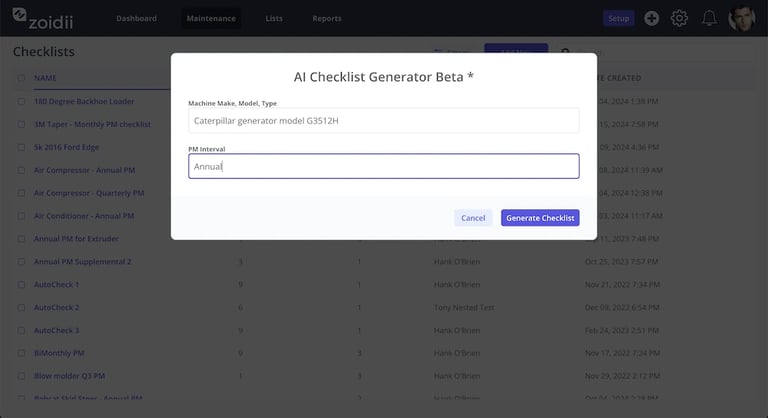Click the Checklists page heading
The image size is (768, 418).
(x=44, y=51)
